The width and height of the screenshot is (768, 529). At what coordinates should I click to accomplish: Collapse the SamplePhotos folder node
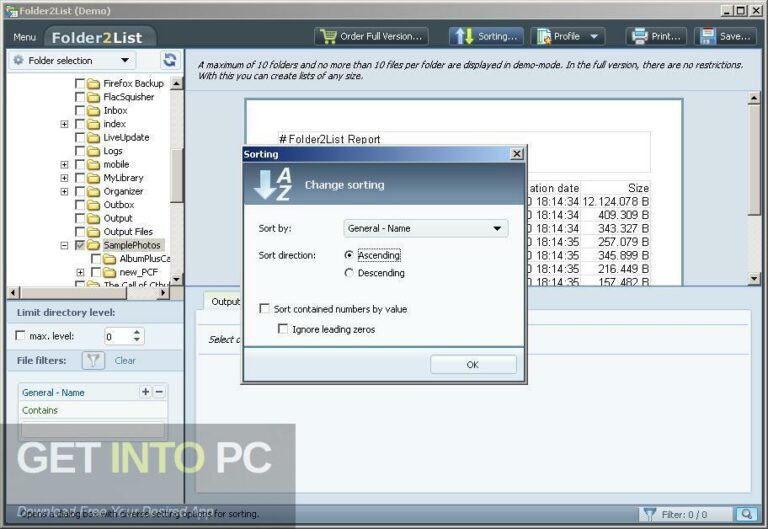pos(64,245)
